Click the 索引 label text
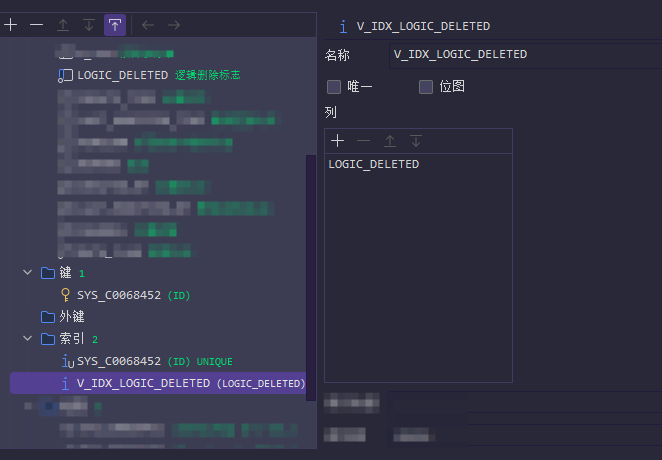Screen dimensions: 662x460 (x=72, y=338)
